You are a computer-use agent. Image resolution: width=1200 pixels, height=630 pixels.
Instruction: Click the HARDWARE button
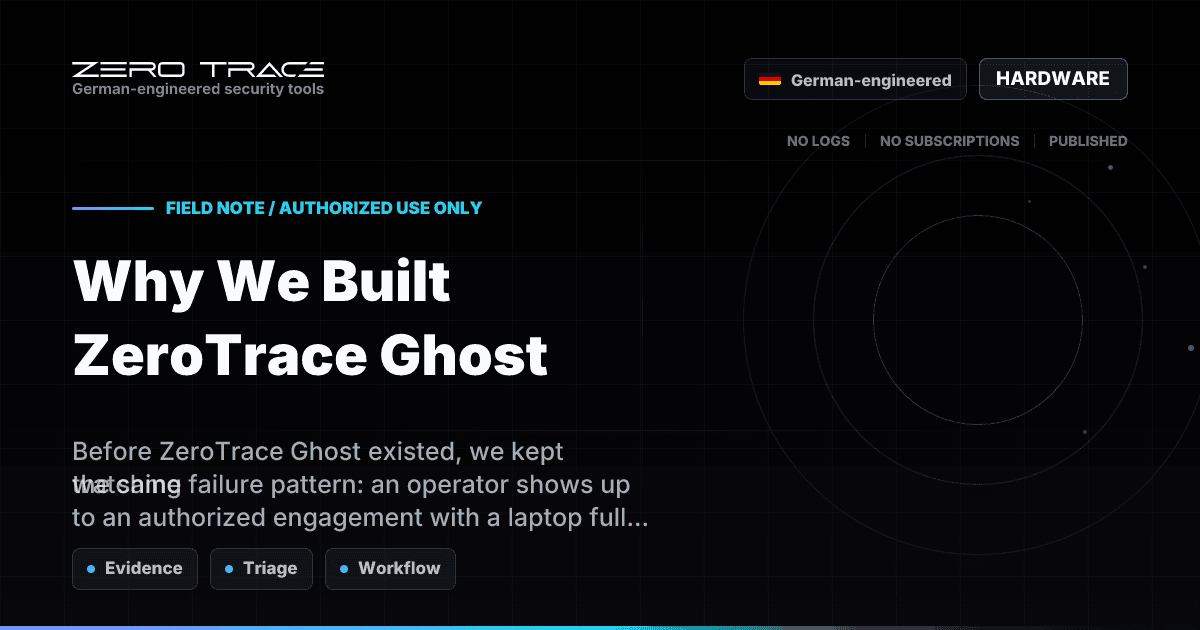(1053, 78)
